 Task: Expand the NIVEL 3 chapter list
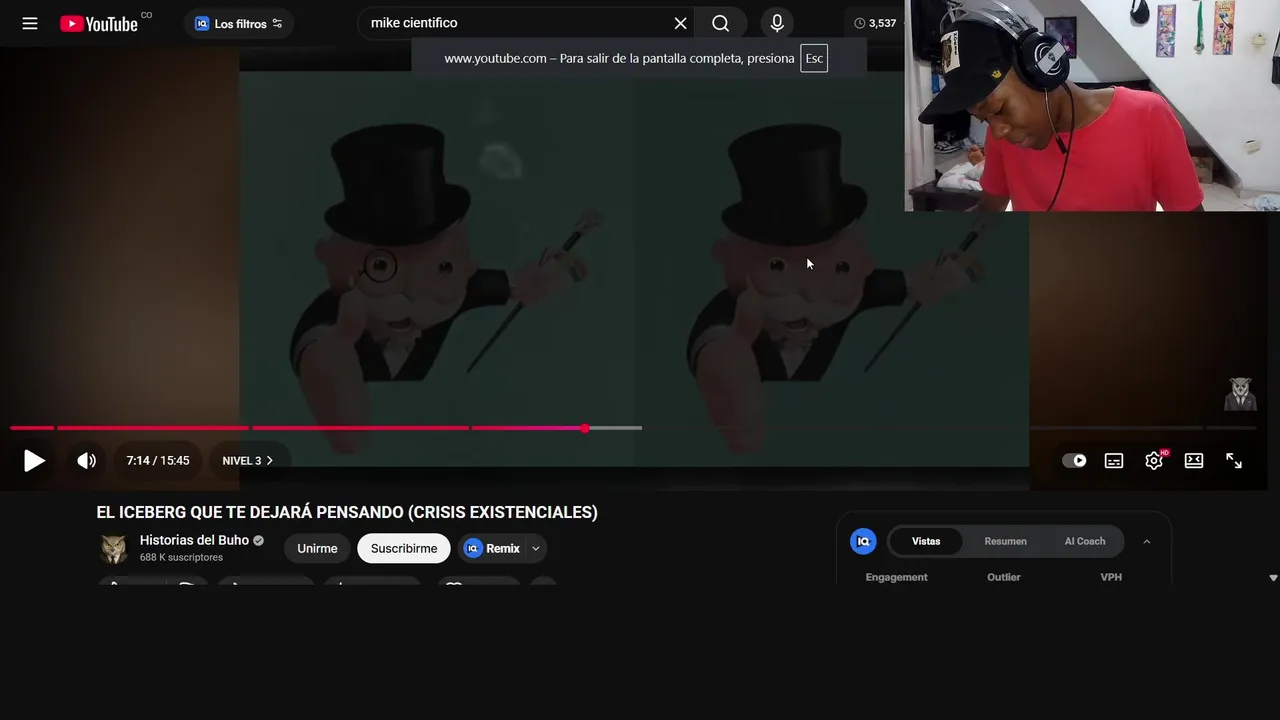pyautogui.click(x=247, y=461)
